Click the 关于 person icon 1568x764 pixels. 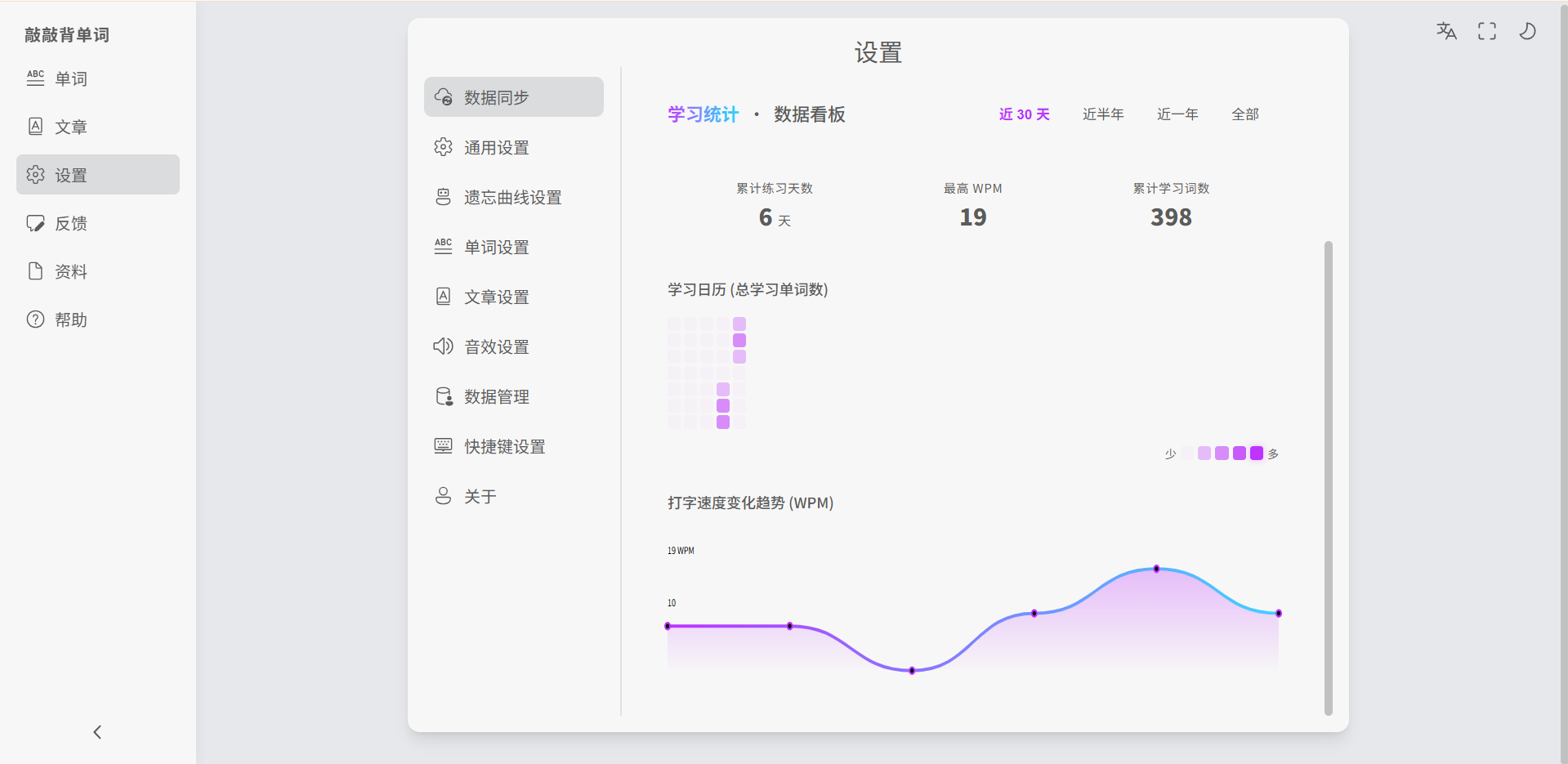click(443, 496)
